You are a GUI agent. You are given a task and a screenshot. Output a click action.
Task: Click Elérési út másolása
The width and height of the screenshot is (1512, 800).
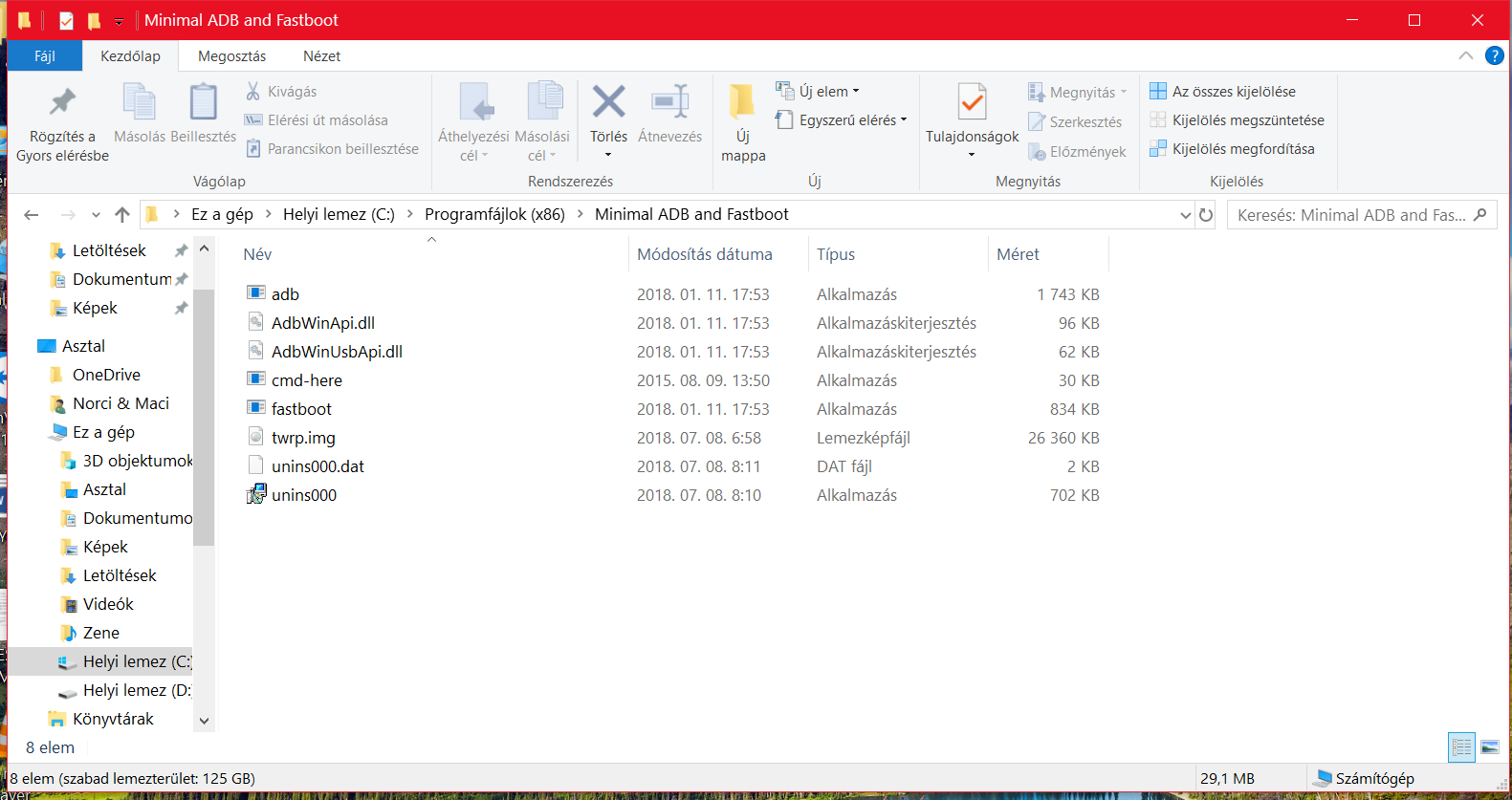click(x=317, y=119)
